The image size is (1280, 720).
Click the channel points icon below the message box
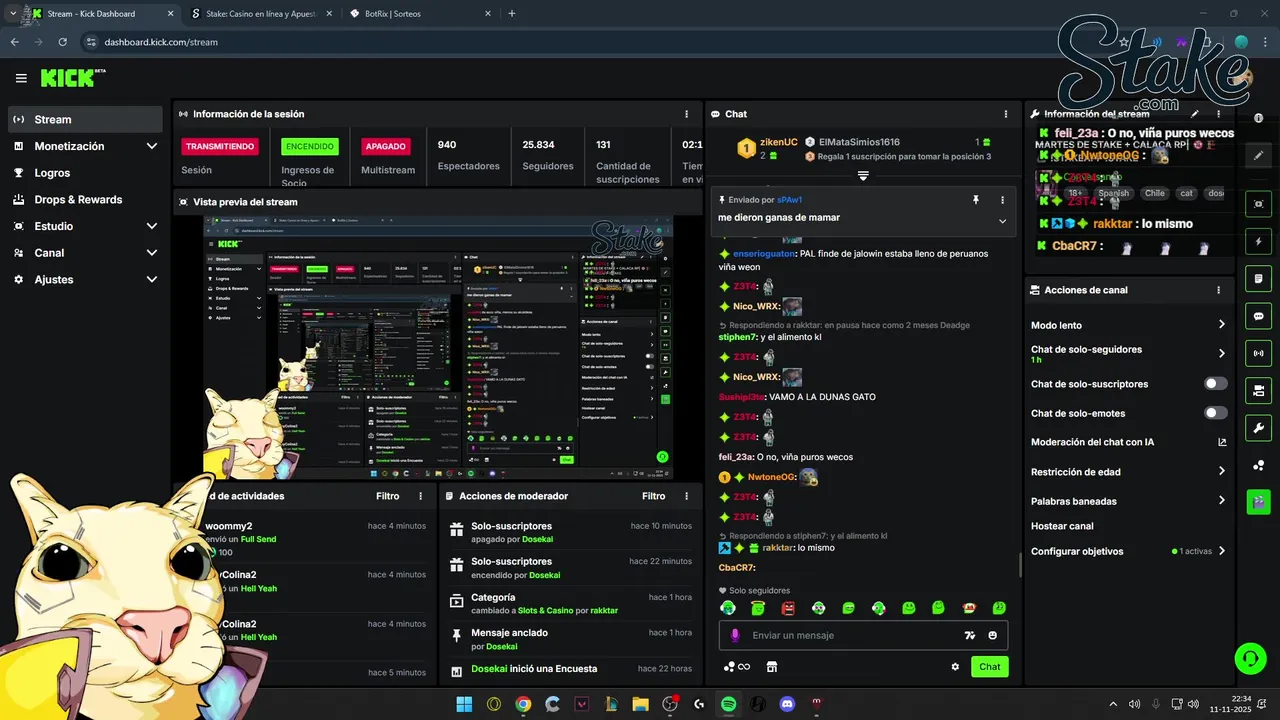736,667
